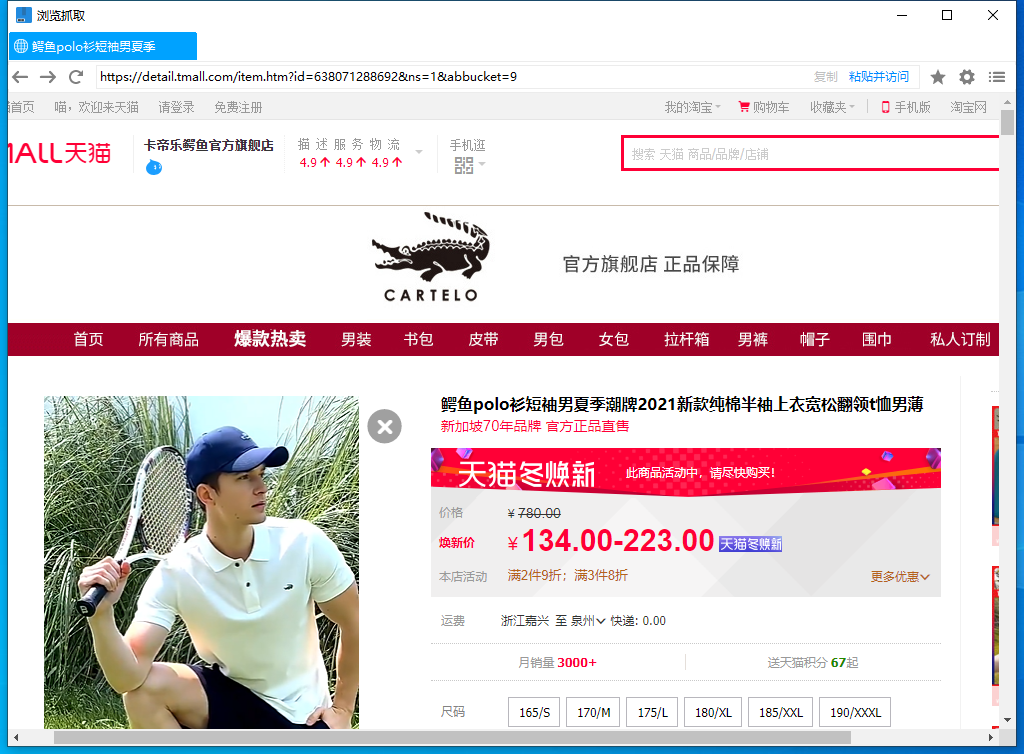Click the red shopping cart icon 购物车
Viewport: 1024px width, 754px height.
pos(743,107)
